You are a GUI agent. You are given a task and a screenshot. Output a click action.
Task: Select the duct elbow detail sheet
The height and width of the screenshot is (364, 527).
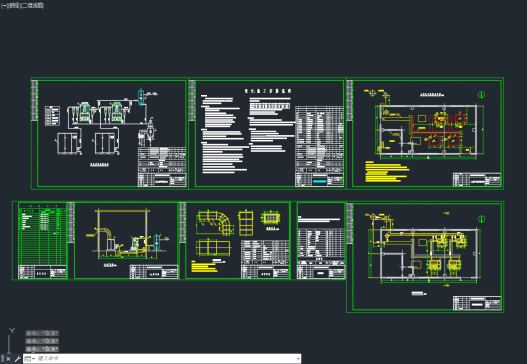pyautogui.click(x=235, y=240)
